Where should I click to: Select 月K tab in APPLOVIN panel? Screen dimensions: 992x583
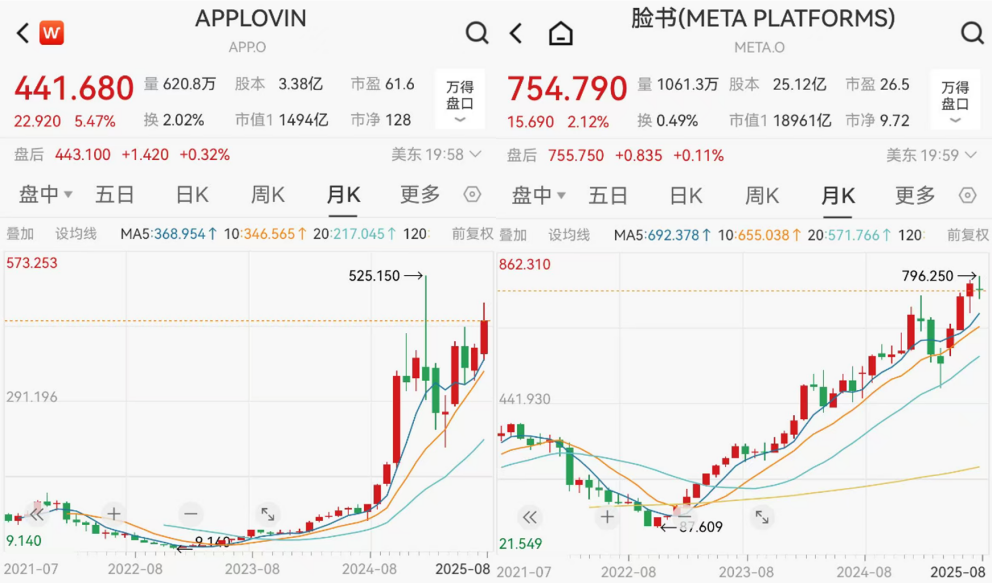(344, 195)
